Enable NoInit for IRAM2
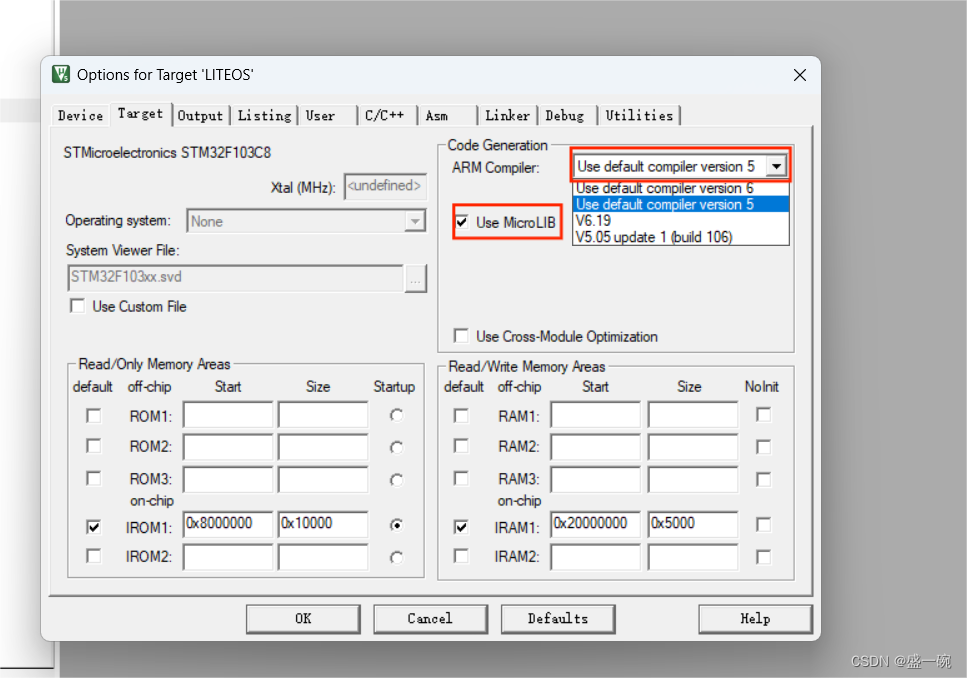The width and height of the screenshot is (967, 678). [x=763, y=557]
